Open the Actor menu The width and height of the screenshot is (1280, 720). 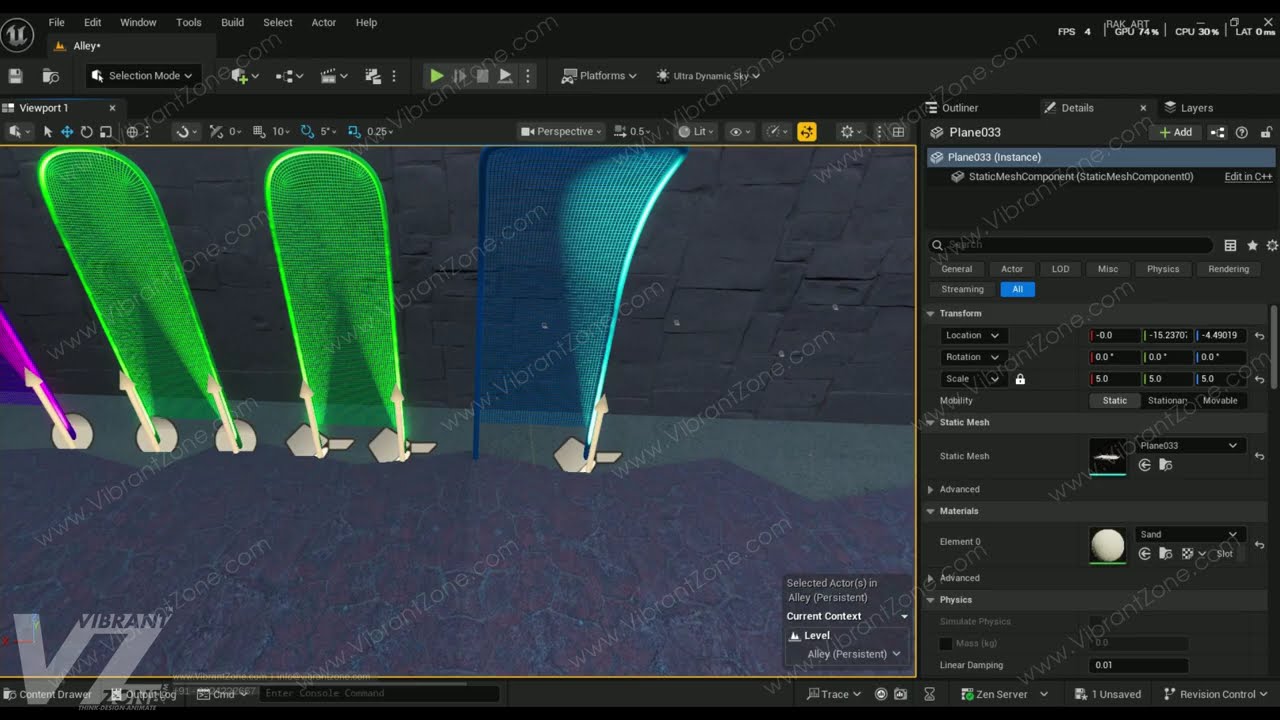coord(324,22)
